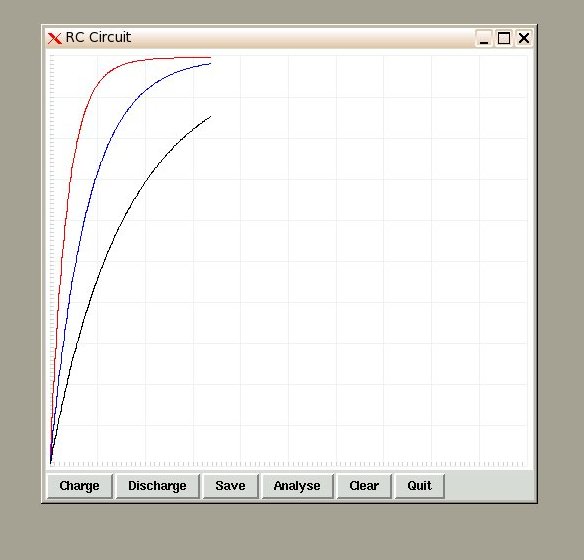Click the empty button bar space beside Quit
This screenshot has width=584, height=560.
[489, 486]
